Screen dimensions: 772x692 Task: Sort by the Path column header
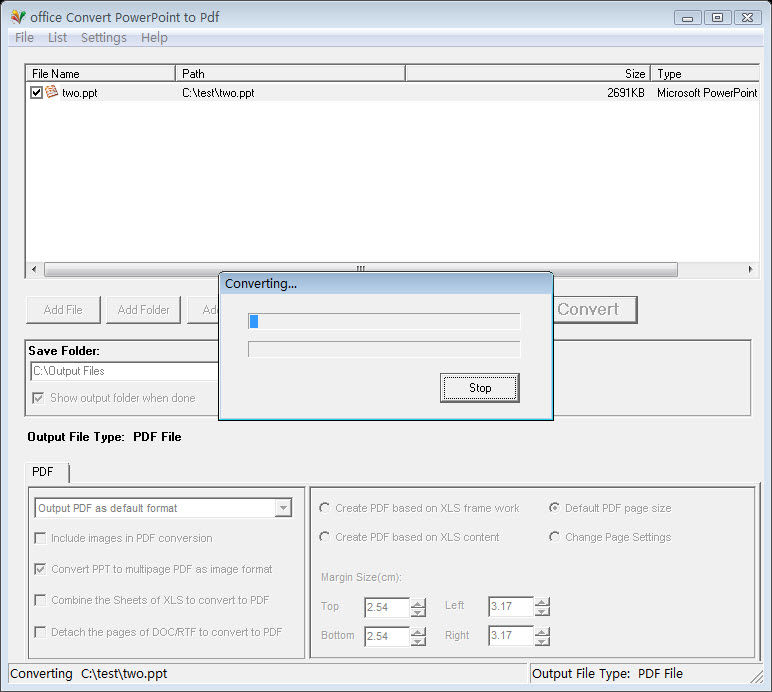point(290,74)
